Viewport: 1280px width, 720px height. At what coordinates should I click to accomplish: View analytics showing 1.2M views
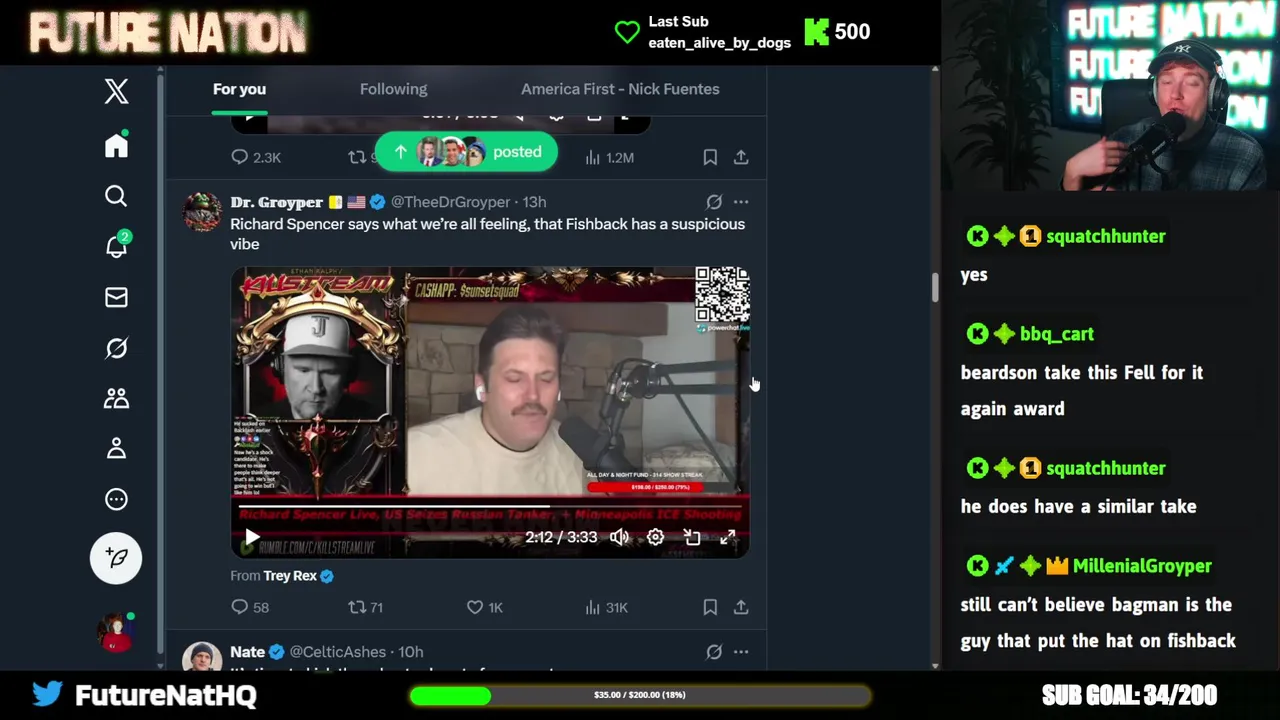609,157
